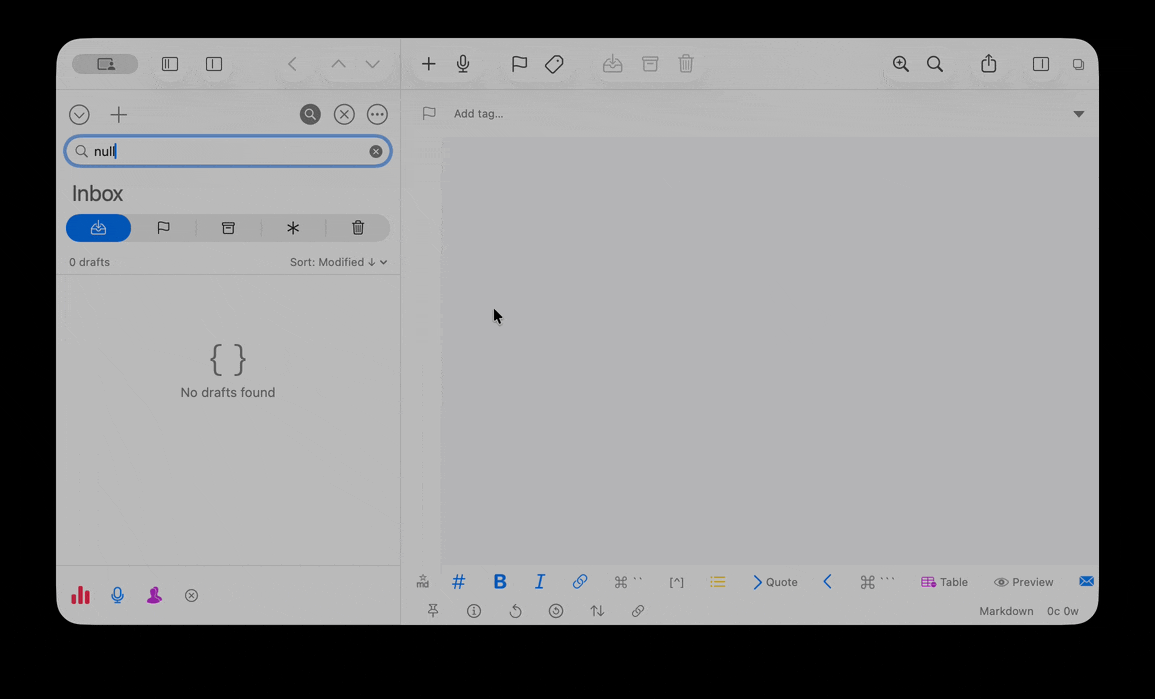Go back with the left chevron
This screenshot has width=1155, height=699.
click(x=292, y=64)
